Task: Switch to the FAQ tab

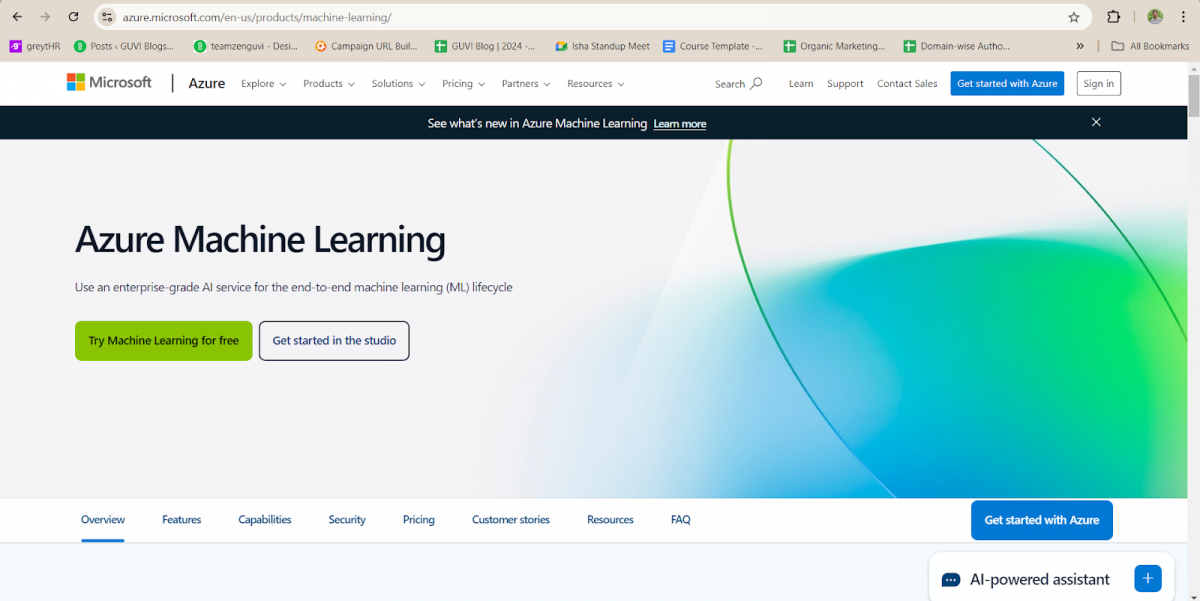Action: pyautogui.click(x=681, y=520)
